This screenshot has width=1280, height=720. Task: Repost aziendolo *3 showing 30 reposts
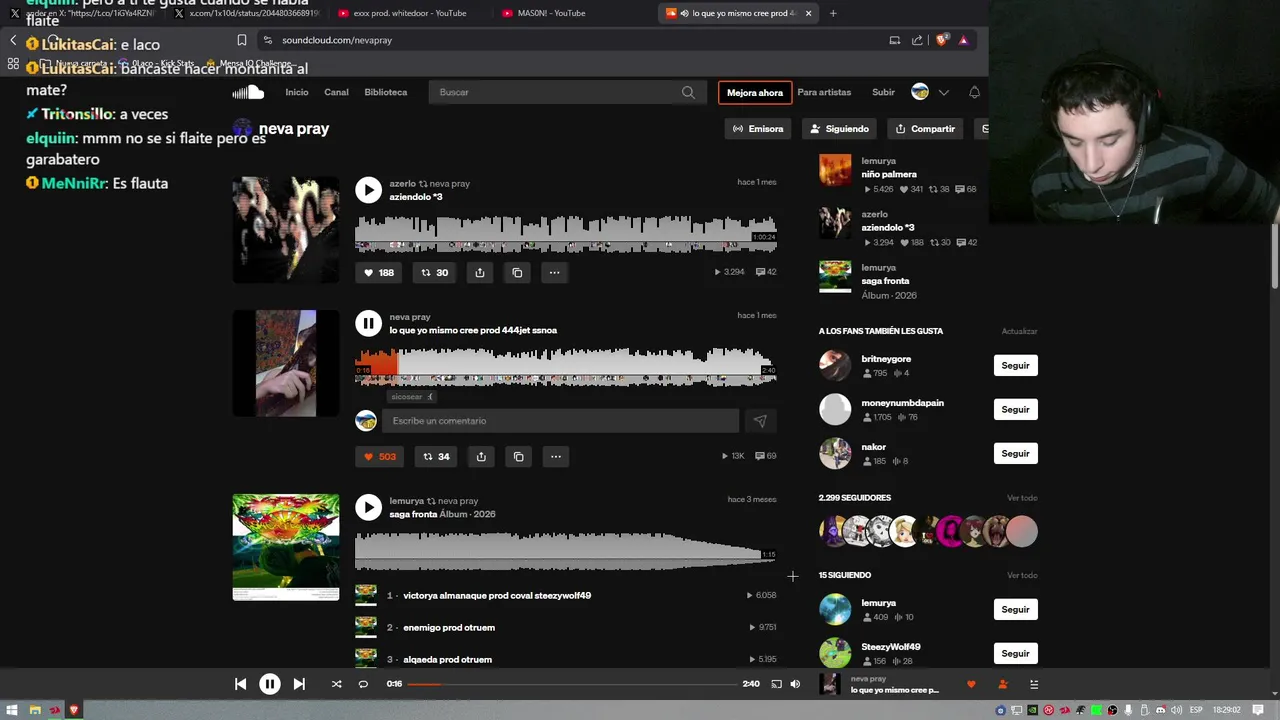point(434,272)
